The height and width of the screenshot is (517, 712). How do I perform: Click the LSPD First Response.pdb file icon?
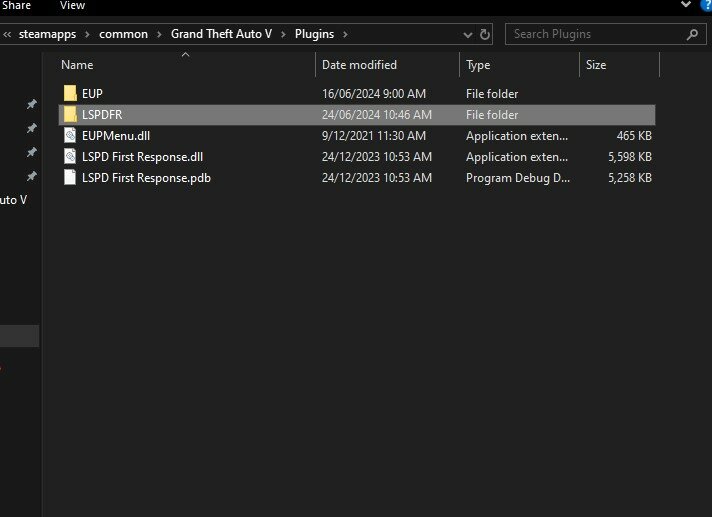pyautogui.click(x=69, y=178)
